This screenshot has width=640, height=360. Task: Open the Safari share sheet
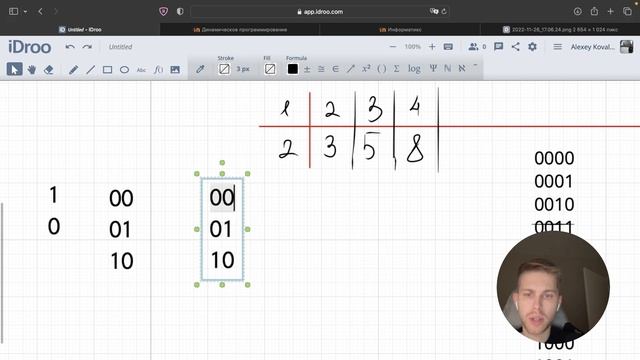tap(594, 11)
